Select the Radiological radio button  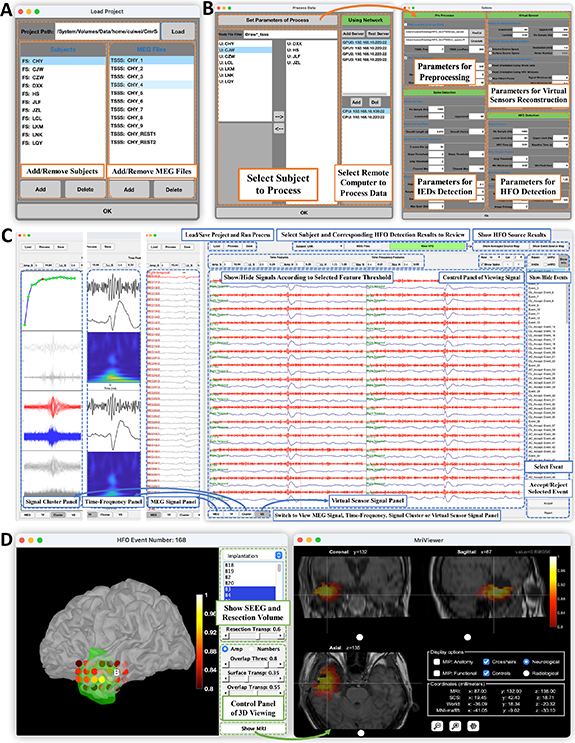(x=526, y=673)
